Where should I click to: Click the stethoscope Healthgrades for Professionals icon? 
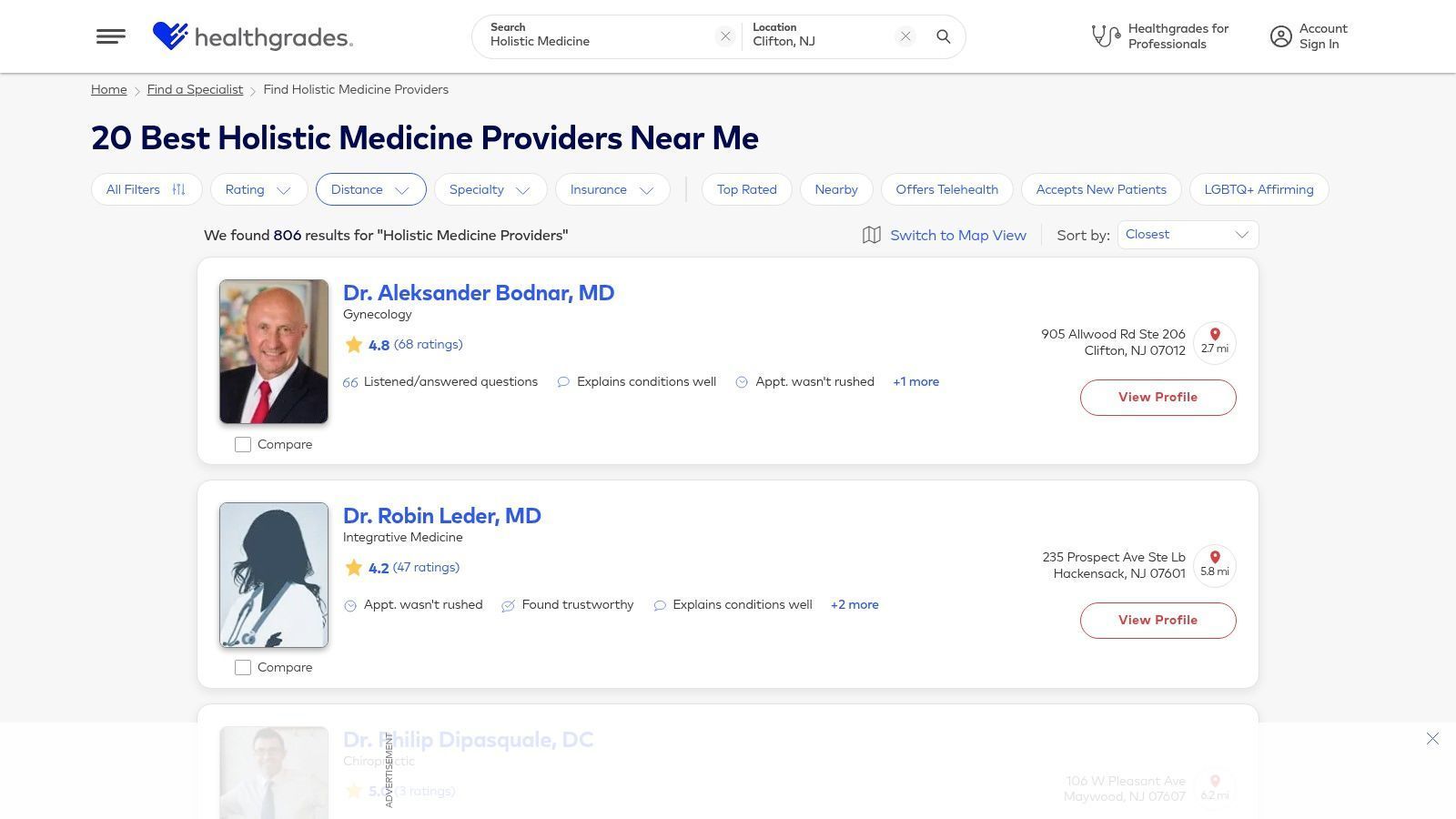coord(1106,36)
